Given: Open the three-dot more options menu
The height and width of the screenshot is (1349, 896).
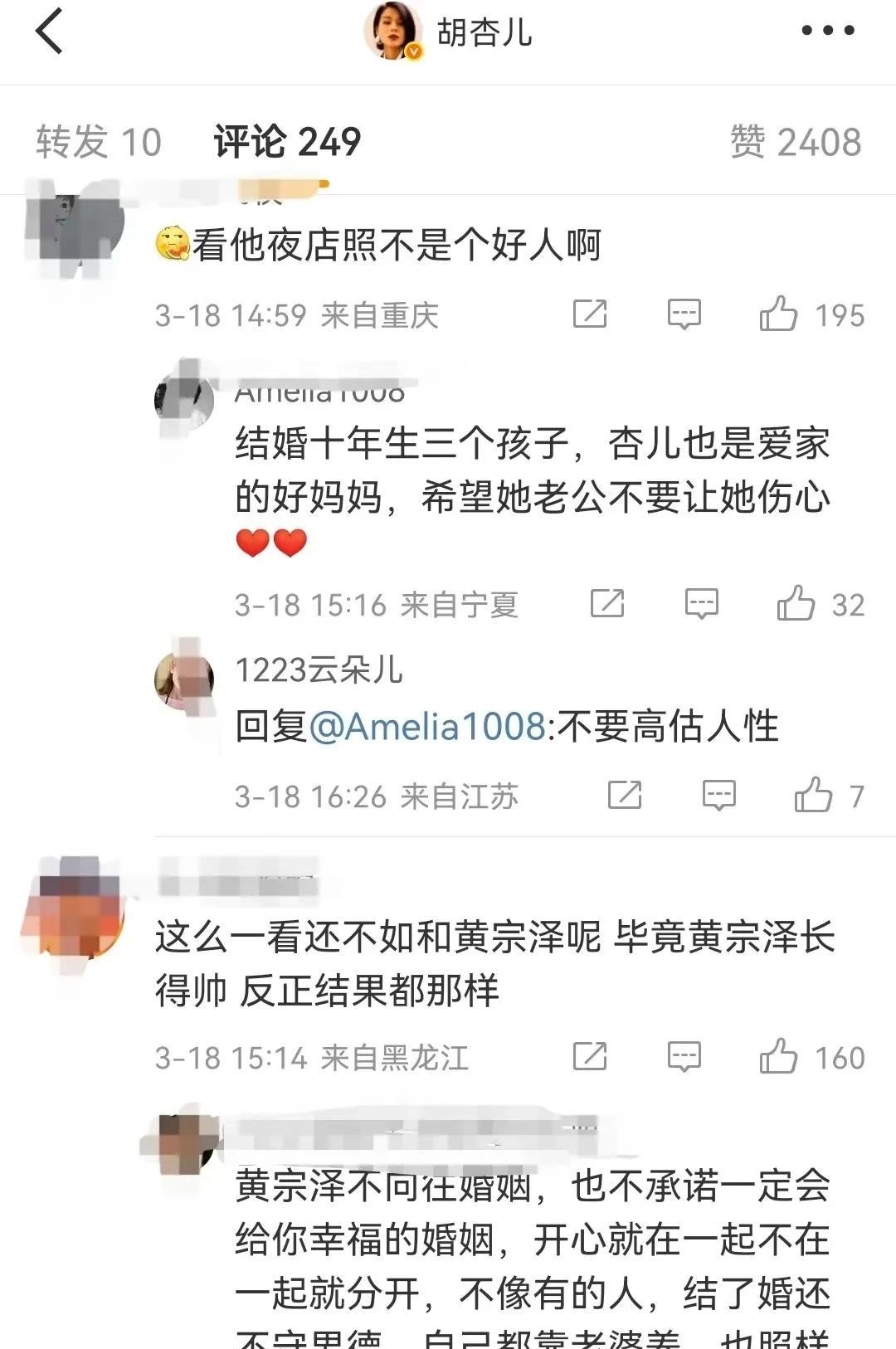Looking at the screenshot, I should click(x=827, y=31).
